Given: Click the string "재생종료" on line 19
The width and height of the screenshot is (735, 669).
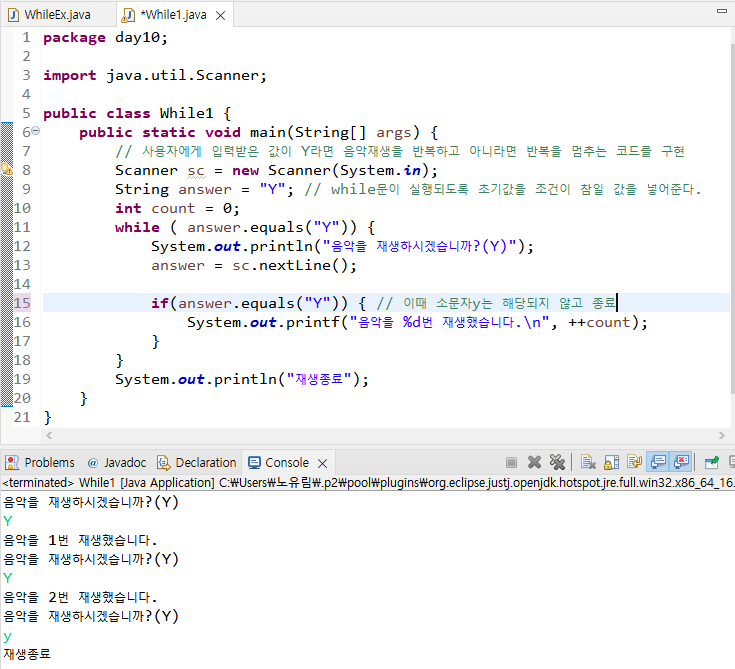Looking at the screenshot, I should (319, 379).
